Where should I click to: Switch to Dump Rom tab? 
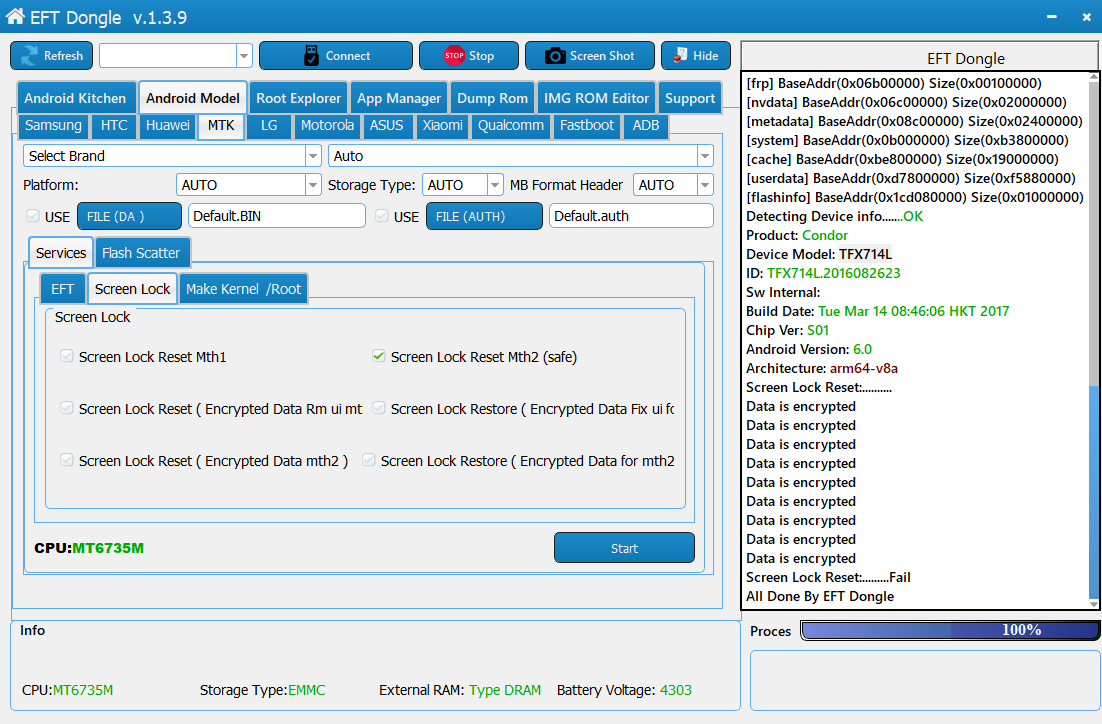pos(492,98)
